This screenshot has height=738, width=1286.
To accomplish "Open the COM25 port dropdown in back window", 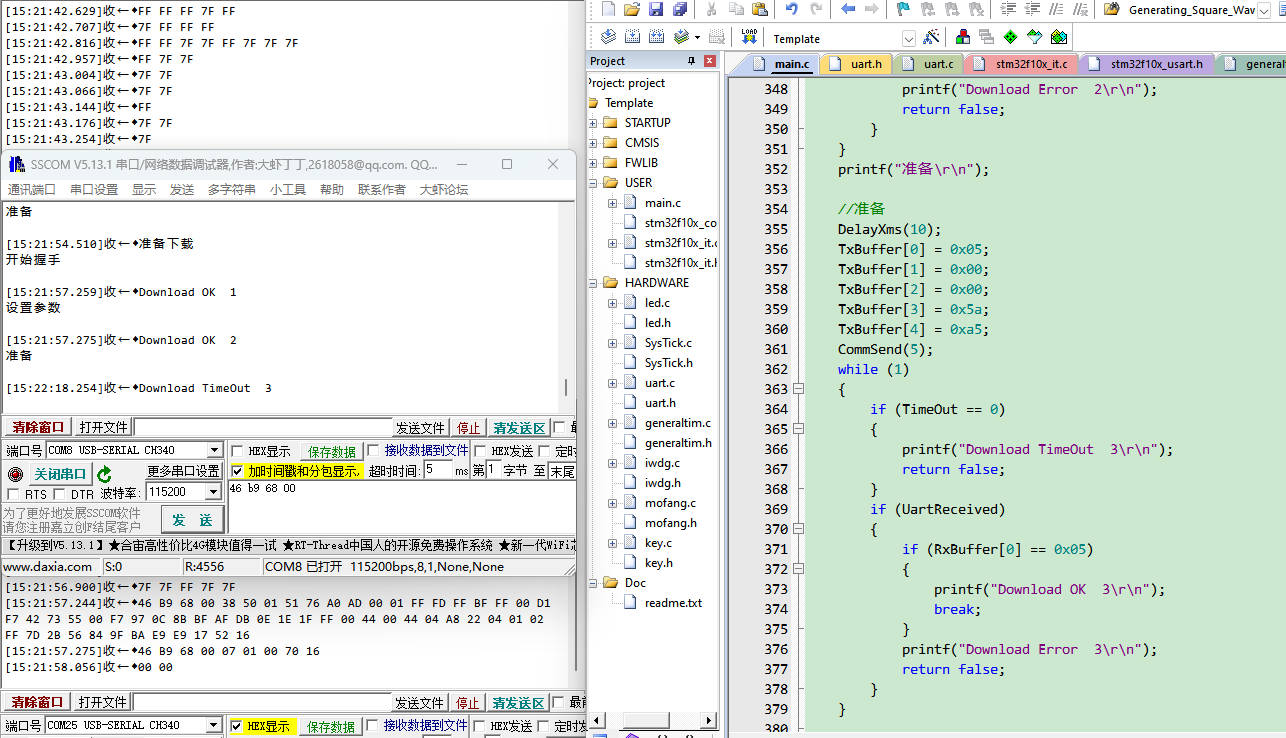I will [x=214, y=725].
